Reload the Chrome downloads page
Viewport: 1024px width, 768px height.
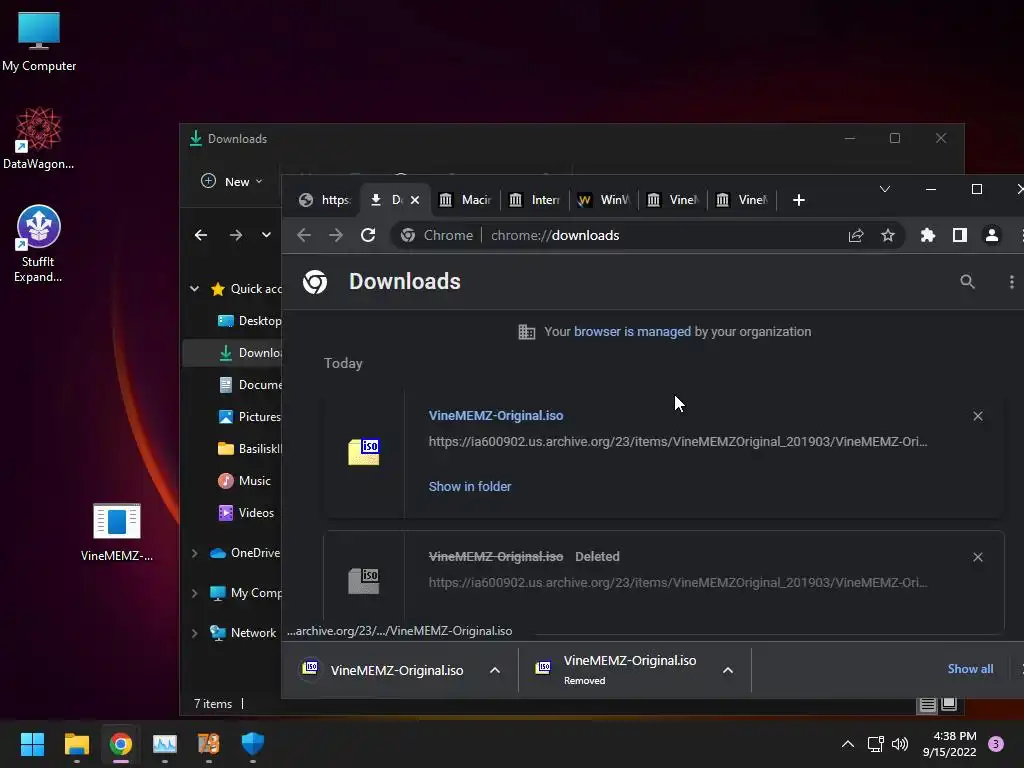click(x=368, y=235)
